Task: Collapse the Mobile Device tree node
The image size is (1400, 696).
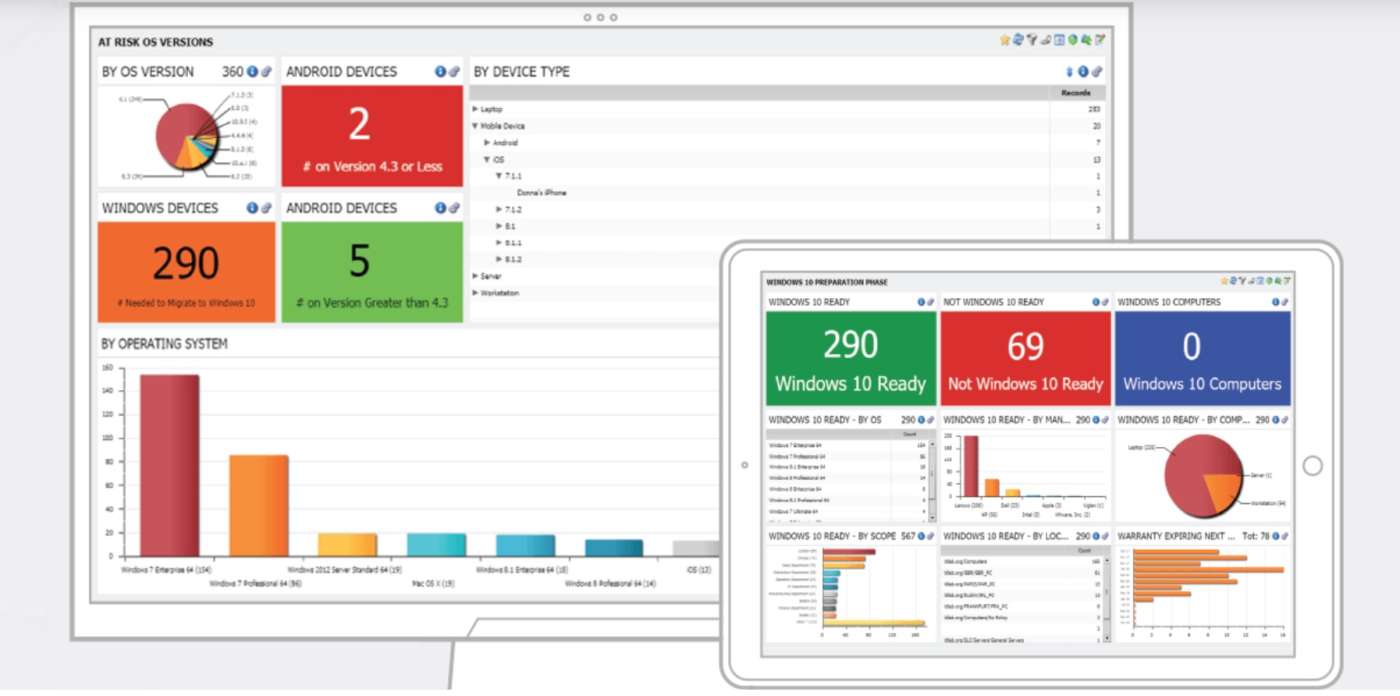Action: [x=476, y=126]
